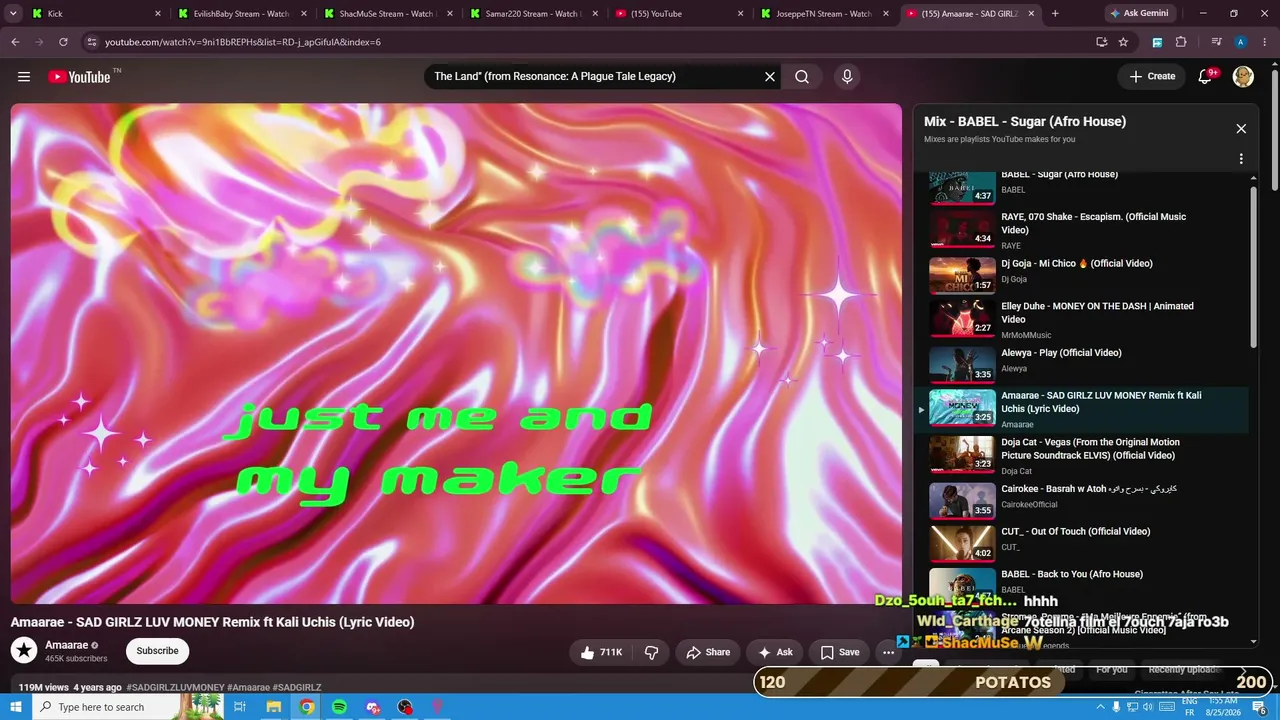Open the Chrome Extensions puzzle menu
This screenshot has height=720, width=1280.
pyautogui.click(x=1181, y=42)
